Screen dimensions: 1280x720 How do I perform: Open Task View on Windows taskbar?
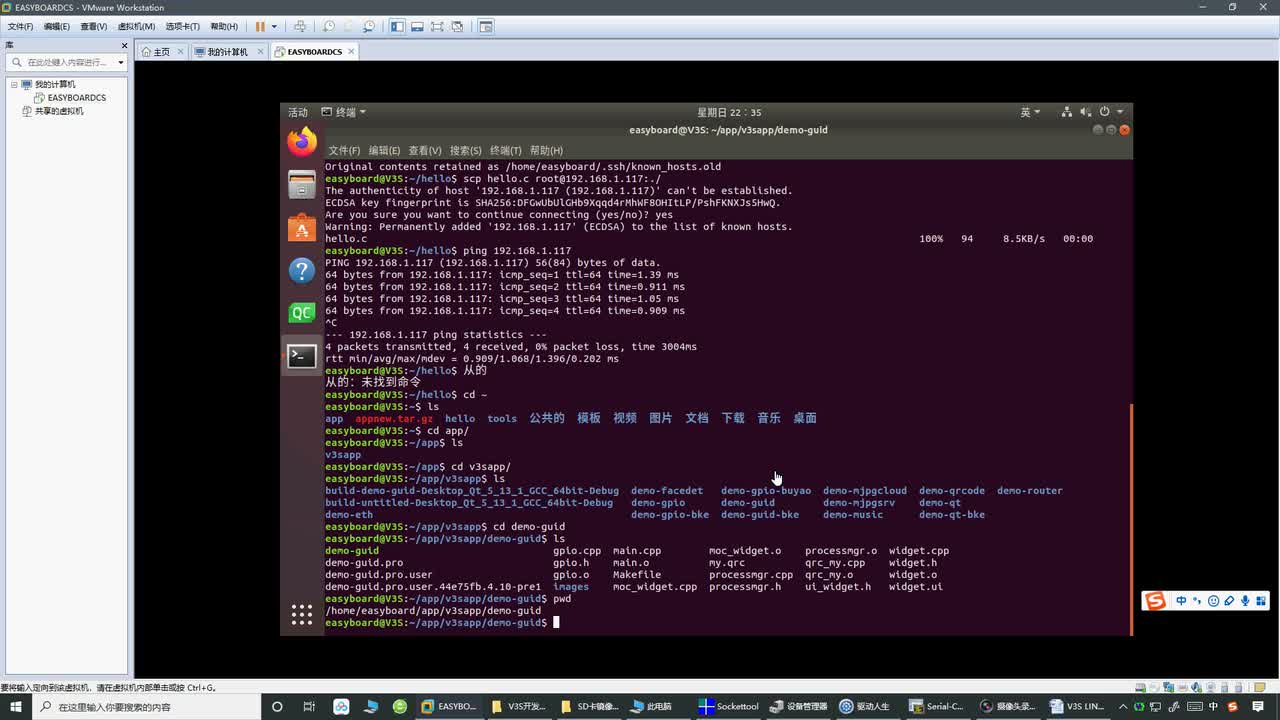point(309,706)
